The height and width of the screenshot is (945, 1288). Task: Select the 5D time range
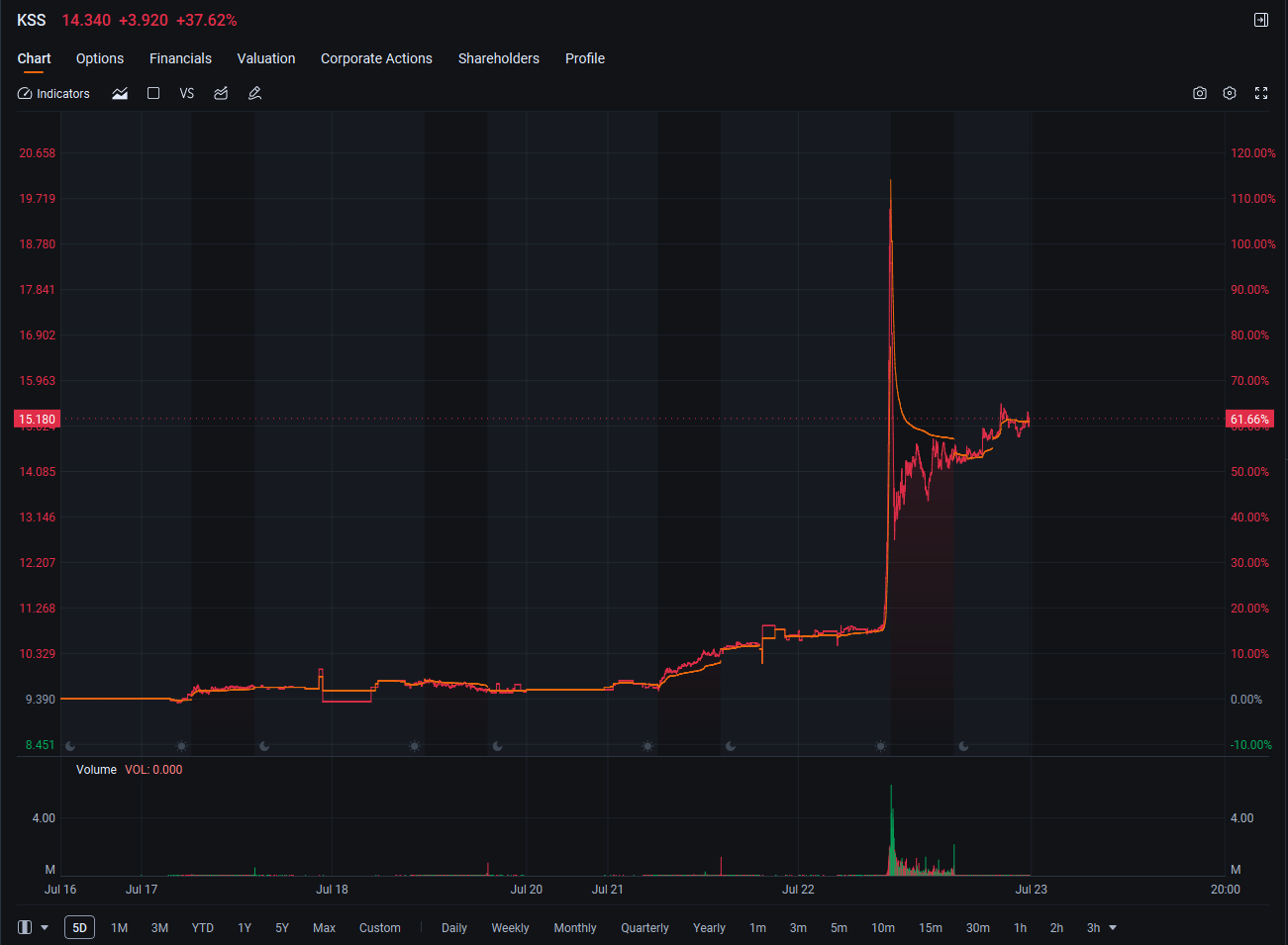[80, 927]
